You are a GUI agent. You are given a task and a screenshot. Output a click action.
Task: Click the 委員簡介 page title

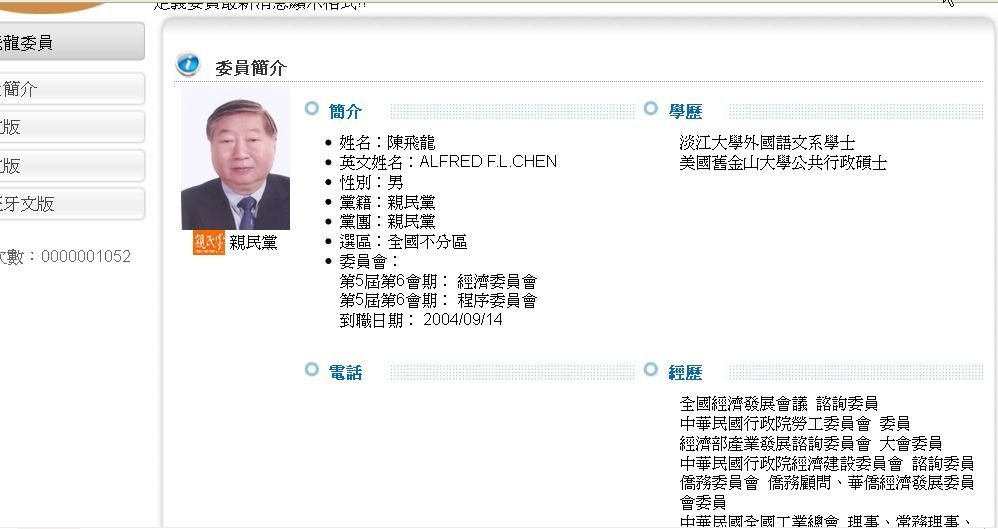click(x=251, y=68)
